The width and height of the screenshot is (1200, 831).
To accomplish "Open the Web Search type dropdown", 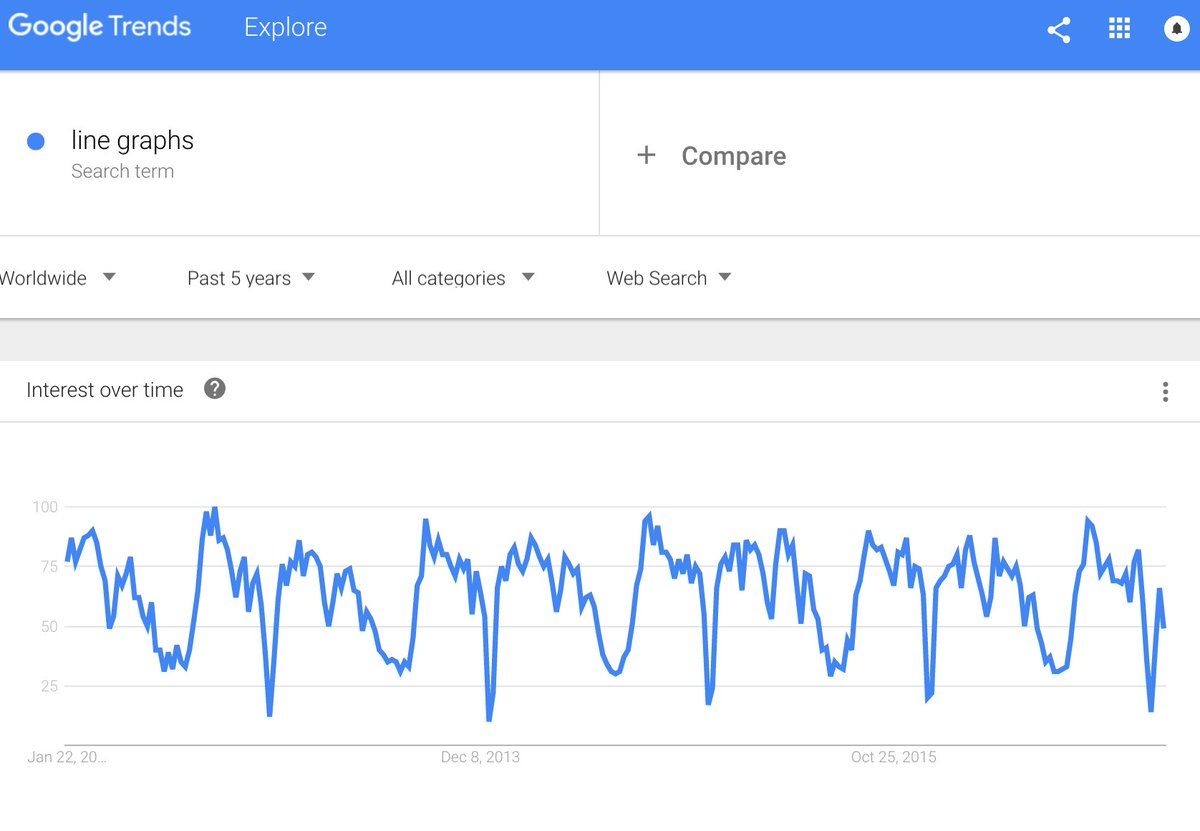I will pos(669,278).
